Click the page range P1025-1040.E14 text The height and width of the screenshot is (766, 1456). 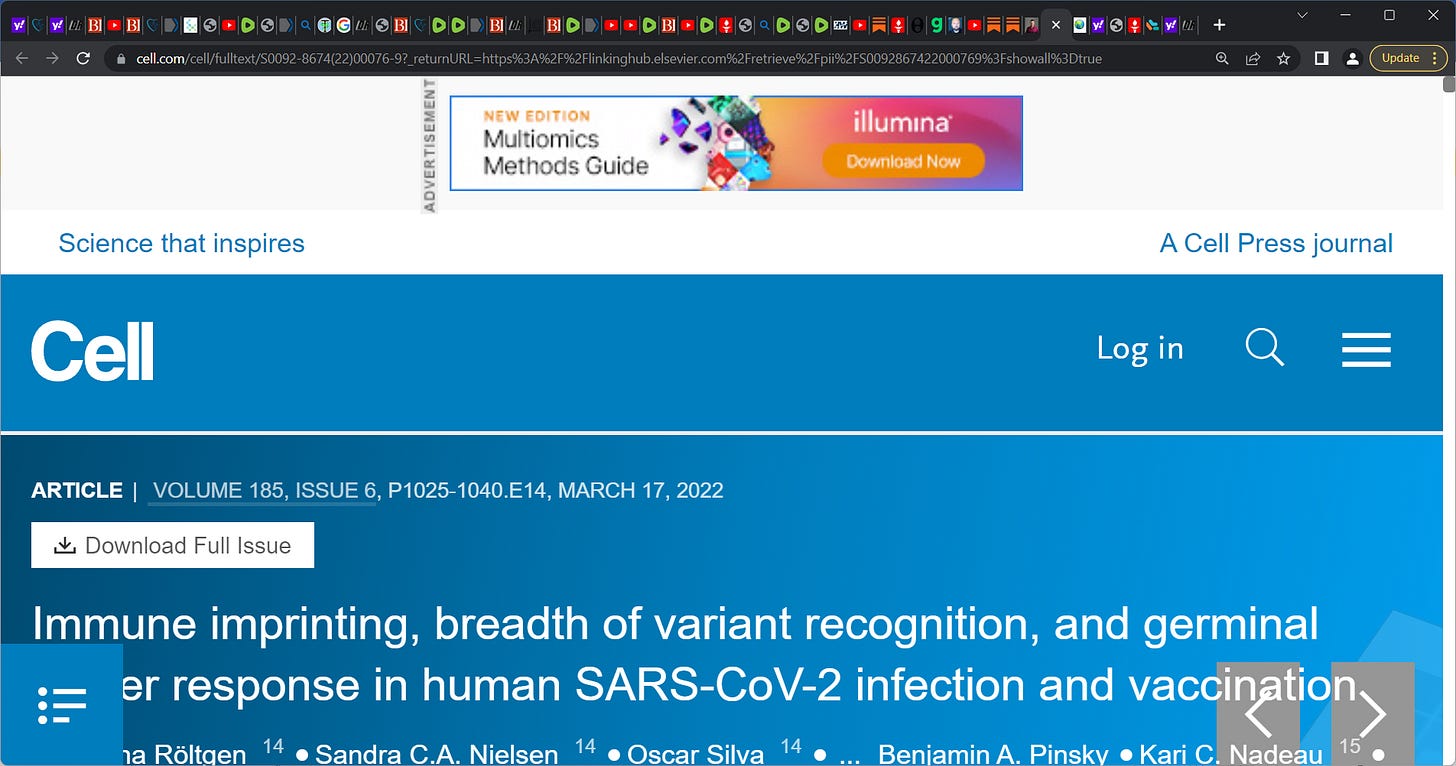pos(467,491)
